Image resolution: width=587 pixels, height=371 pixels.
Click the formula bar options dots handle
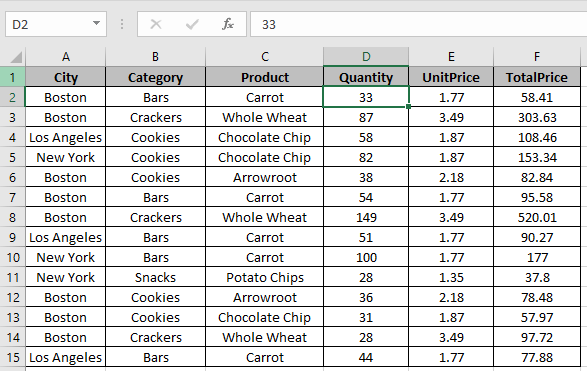coord(122,24)
